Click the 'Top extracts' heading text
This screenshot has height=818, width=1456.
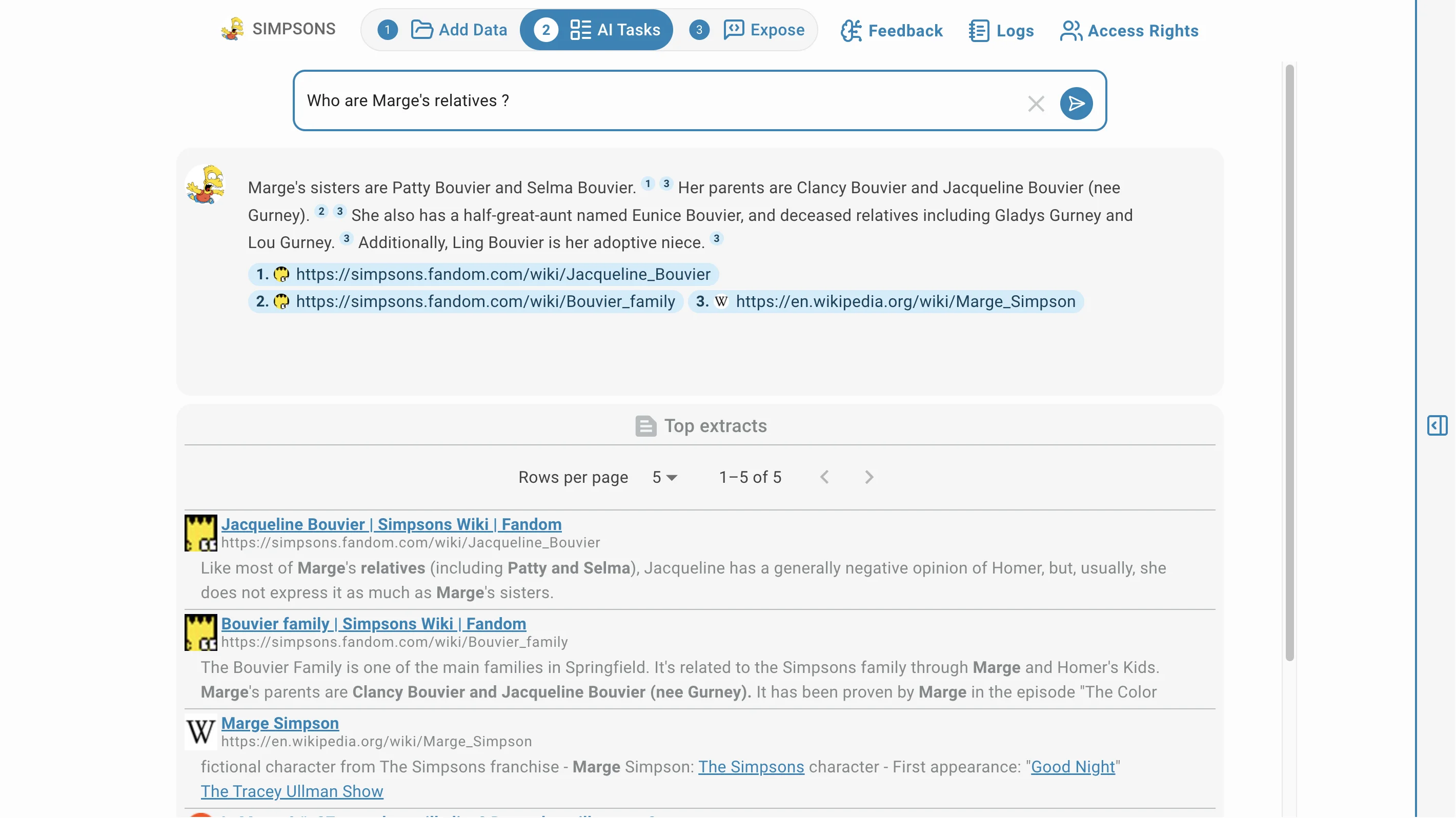pyautogui.click(x=716, y=426)
